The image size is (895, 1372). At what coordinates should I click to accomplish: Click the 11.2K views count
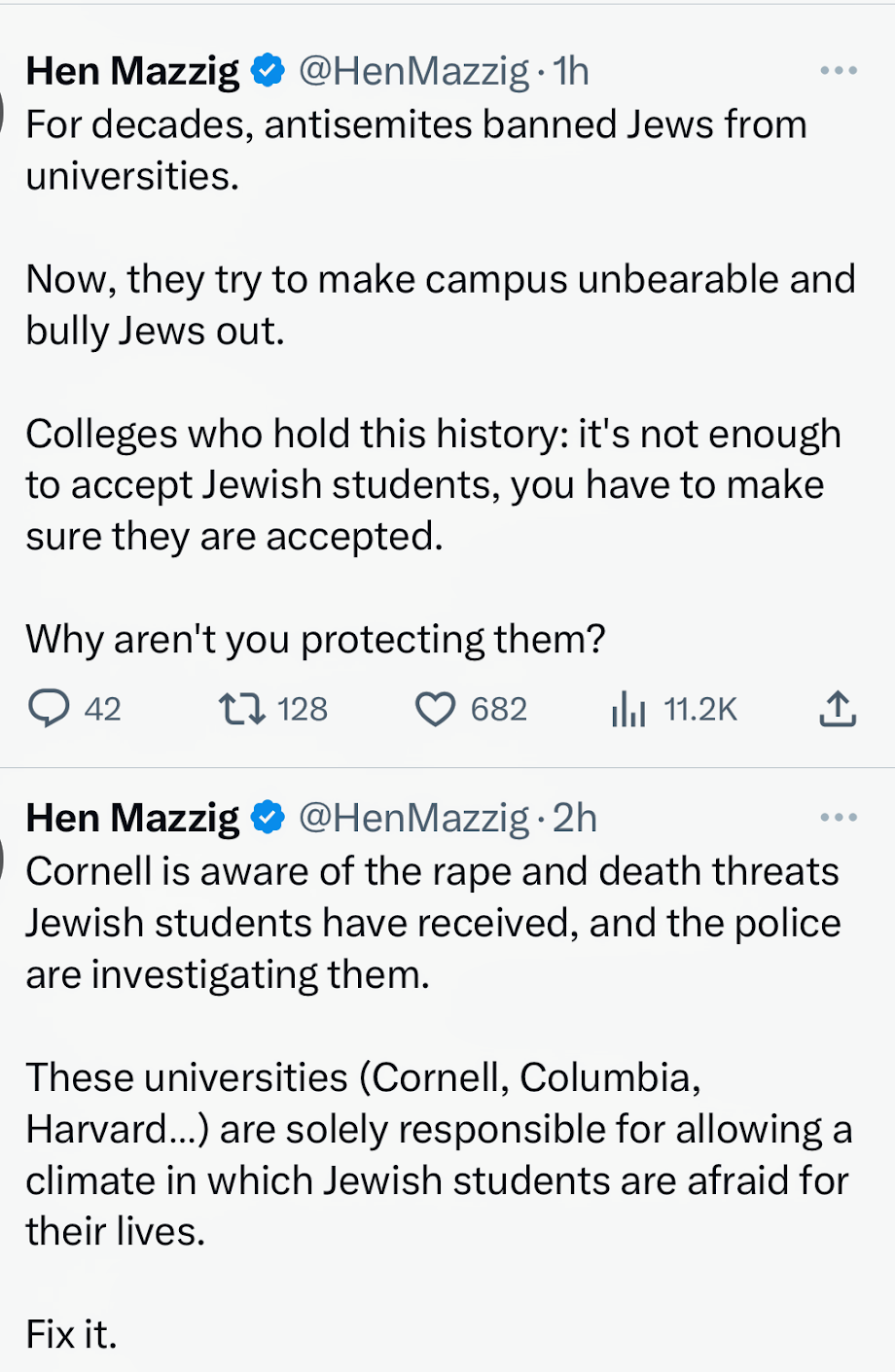coord(700,710)
